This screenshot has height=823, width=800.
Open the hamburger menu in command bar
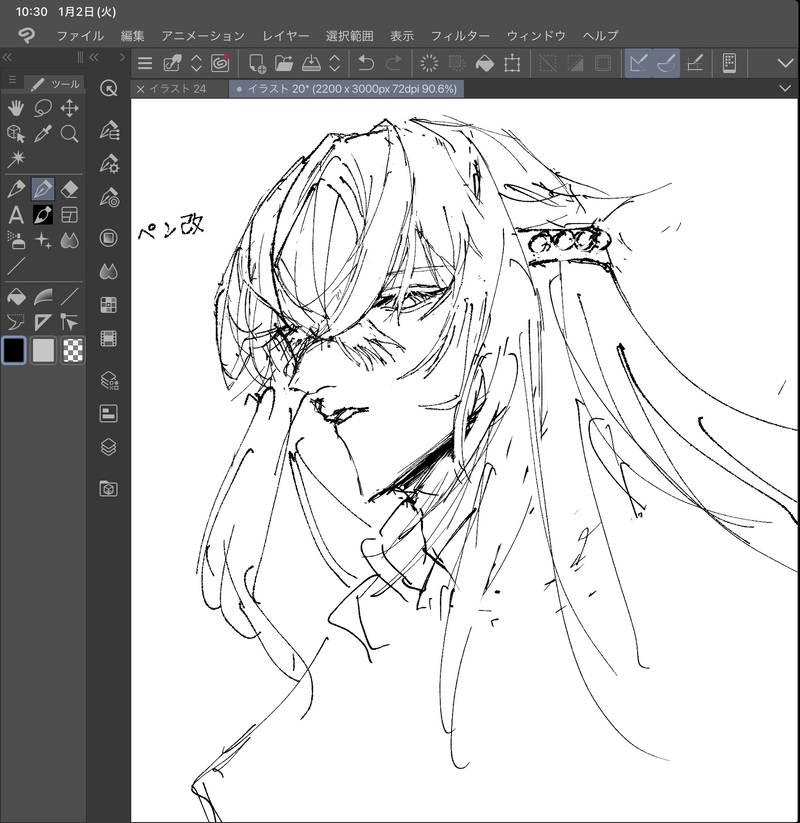pos(145,64)
